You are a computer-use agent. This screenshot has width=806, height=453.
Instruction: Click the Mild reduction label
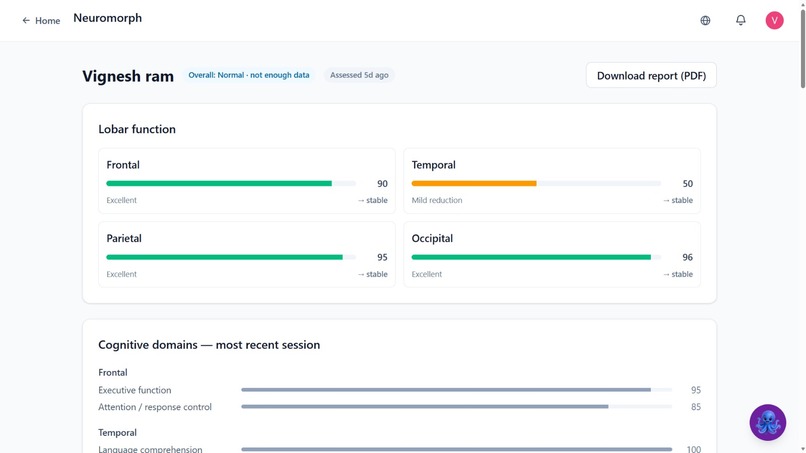pyautogui.click(x=437, y=200)
